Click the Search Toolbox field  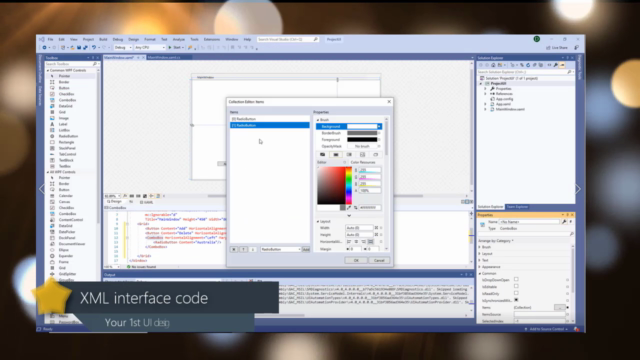click(71, 64)
